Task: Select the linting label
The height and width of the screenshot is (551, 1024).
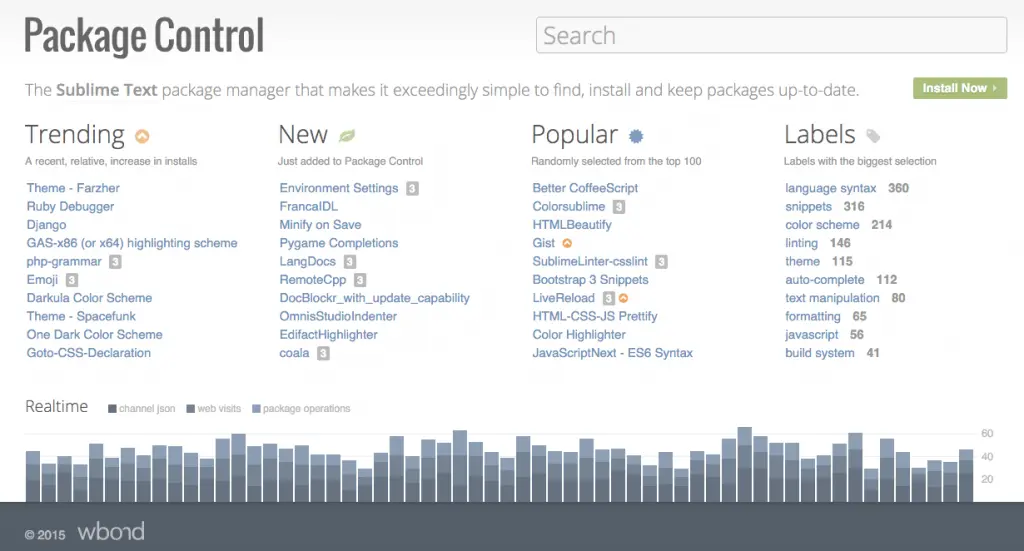Action: [801, 243]
